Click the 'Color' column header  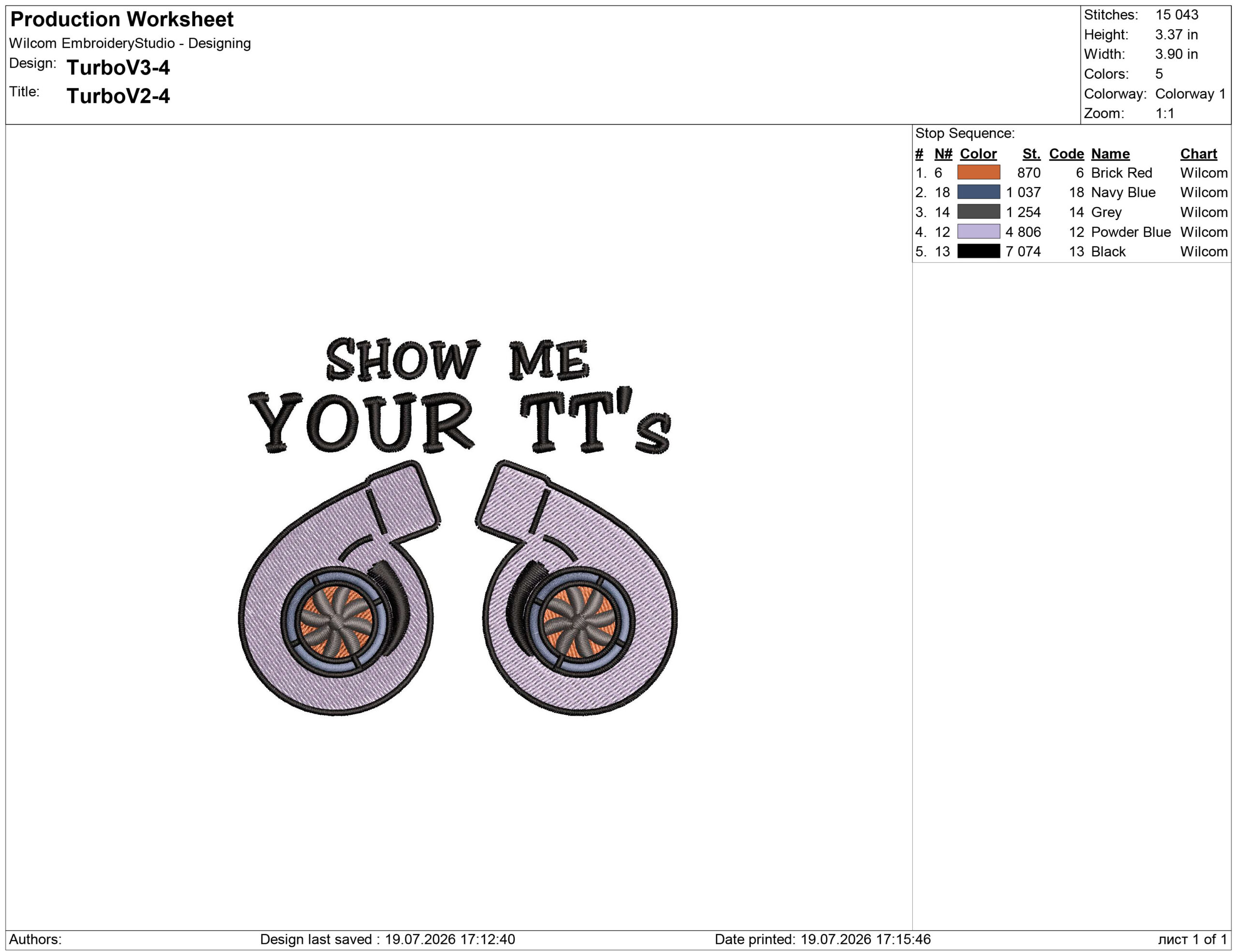click(978, 154)
